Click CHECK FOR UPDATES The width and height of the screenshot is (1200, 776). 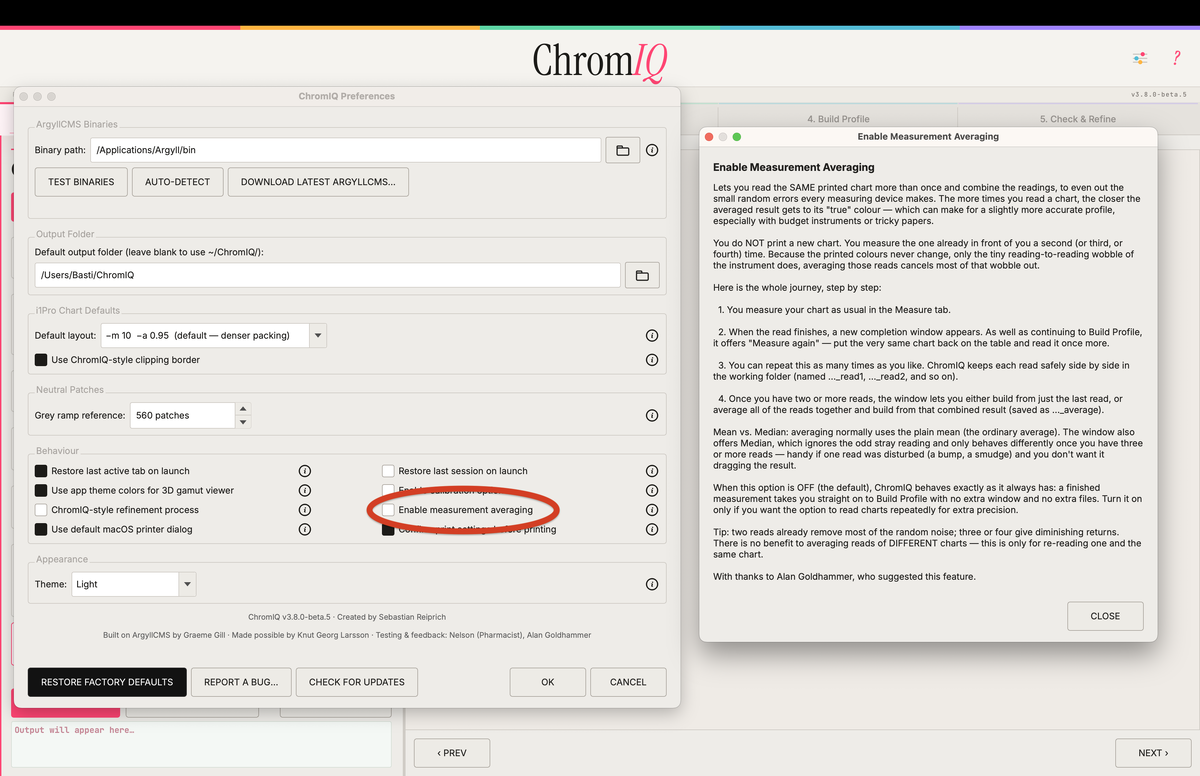[357, 682]
